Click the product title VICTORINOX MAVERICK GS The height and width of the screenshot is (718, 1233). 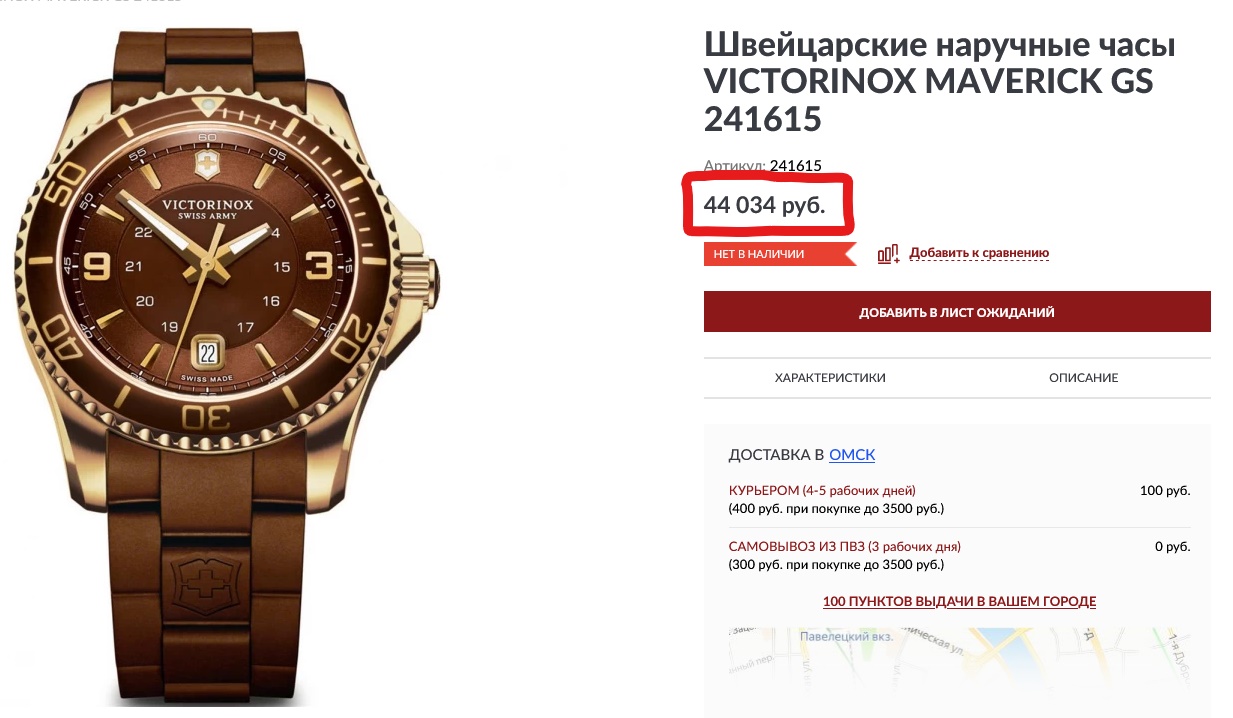point(929,82)
